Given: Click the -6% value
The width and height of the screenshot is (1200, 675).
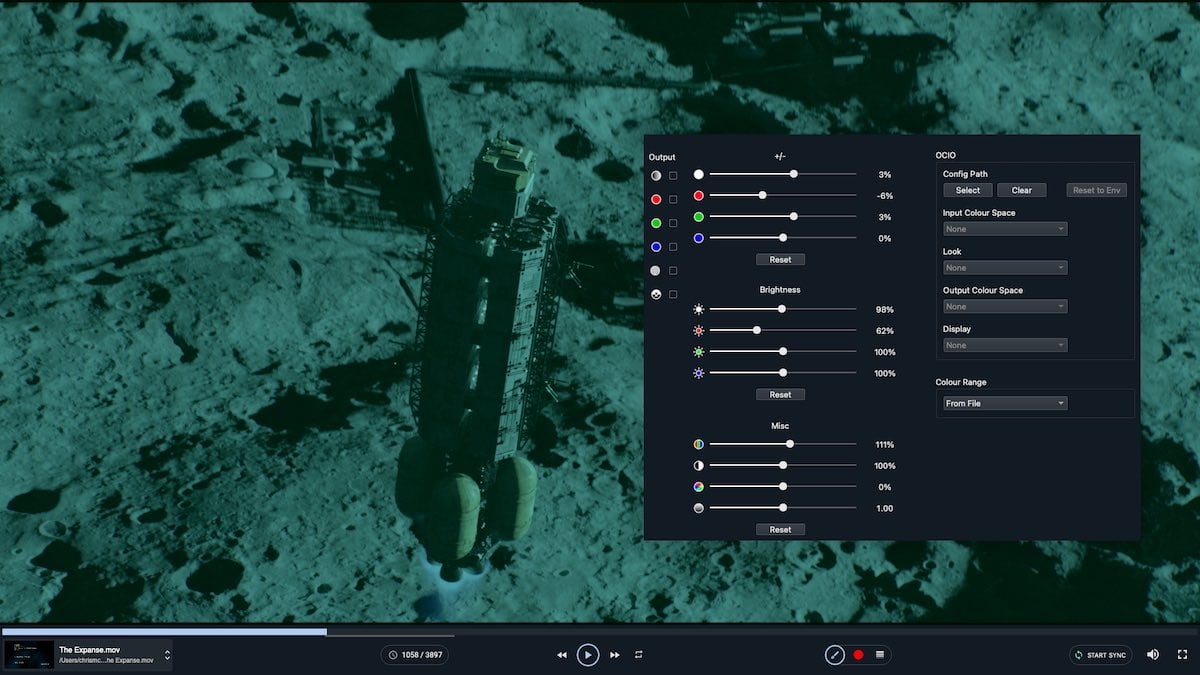Looking at the screenshot, I should 885,196.
